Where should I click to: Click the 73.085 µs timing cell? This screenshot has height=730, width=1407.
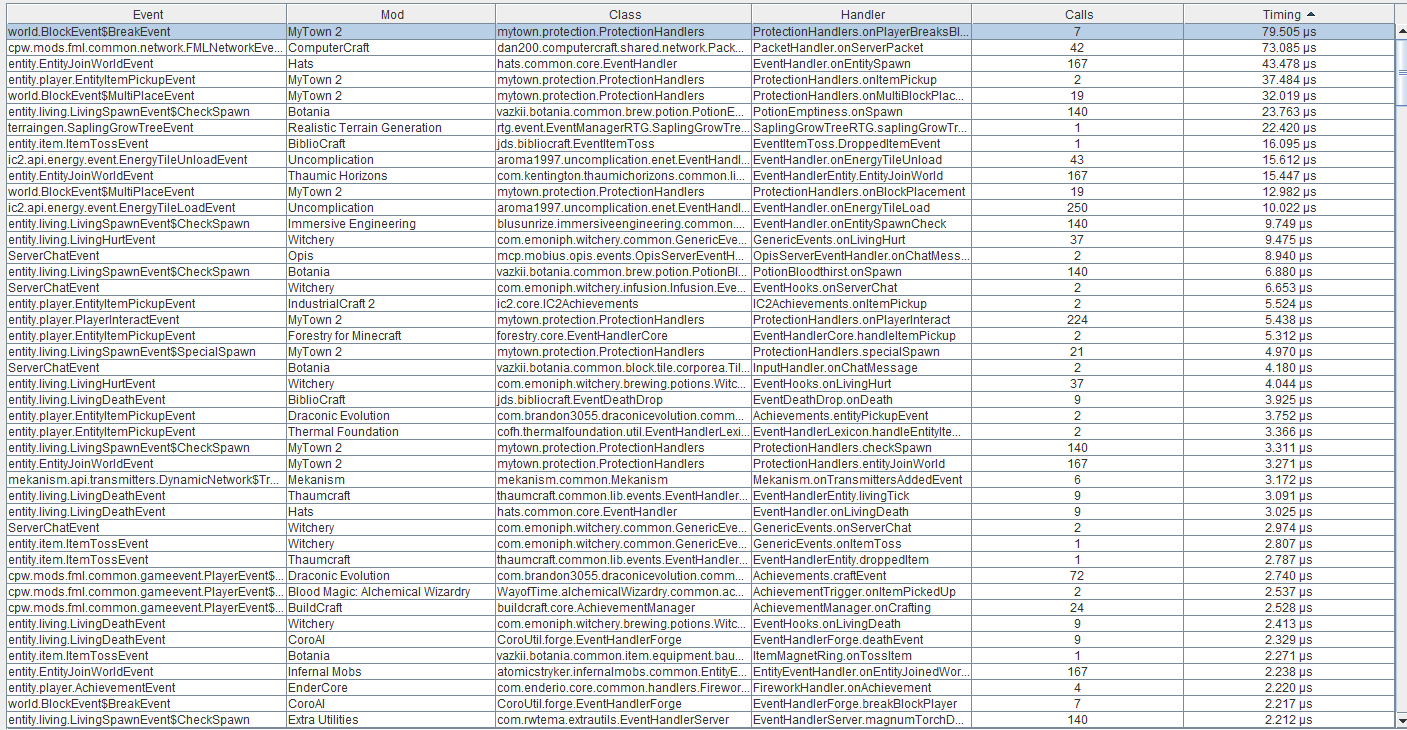(x=1289, y=48)
